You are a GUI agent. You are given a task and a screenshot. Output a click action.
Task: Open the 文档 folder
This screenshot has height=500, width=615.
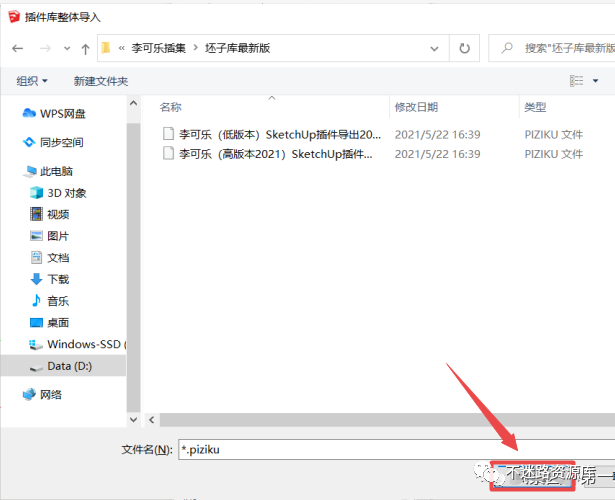[x=49, y=258]
